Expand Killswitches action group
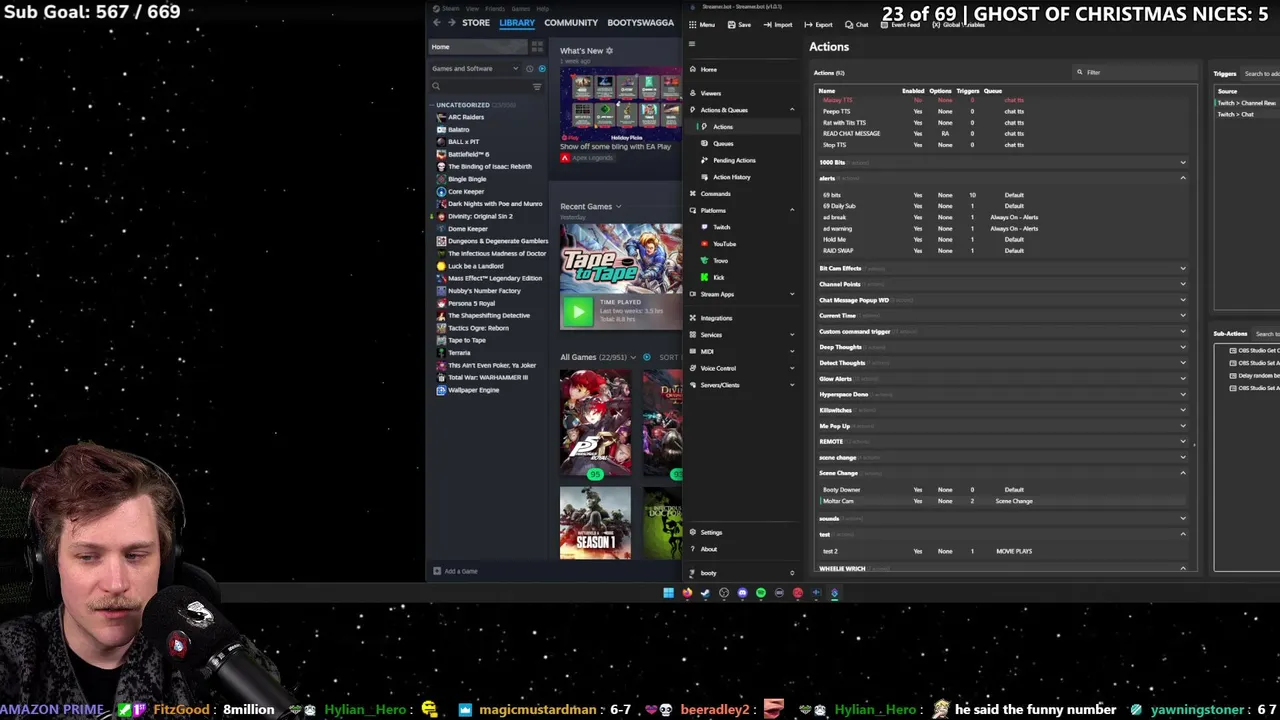The image size is (1280, 720). (1183, 411)
